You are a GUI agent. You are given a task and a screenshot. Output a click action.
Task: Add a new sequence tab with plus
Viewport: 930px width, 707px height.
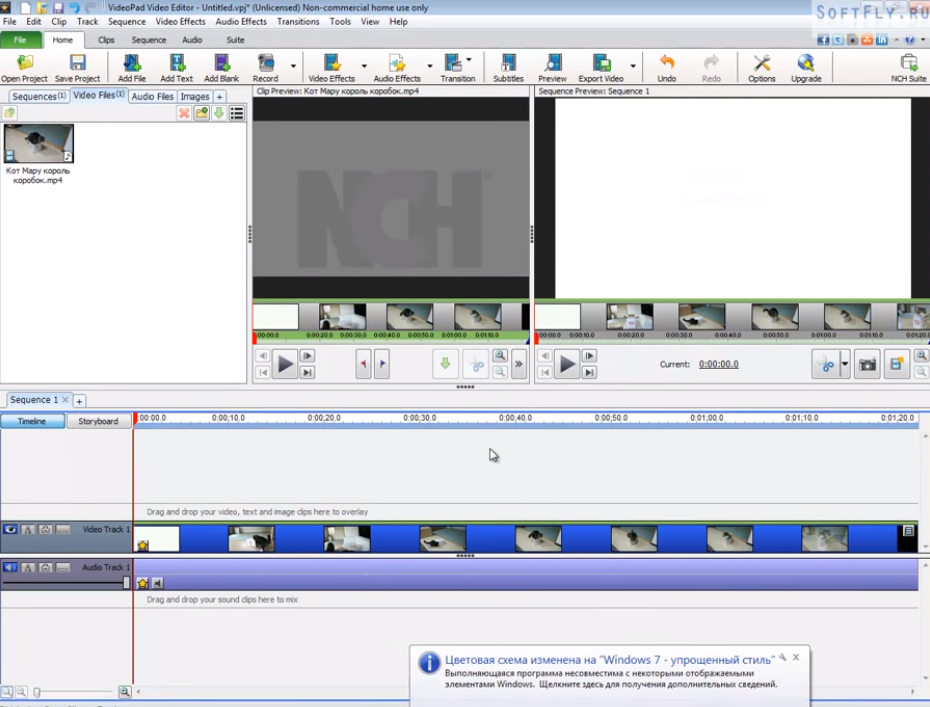pos(79,401)
